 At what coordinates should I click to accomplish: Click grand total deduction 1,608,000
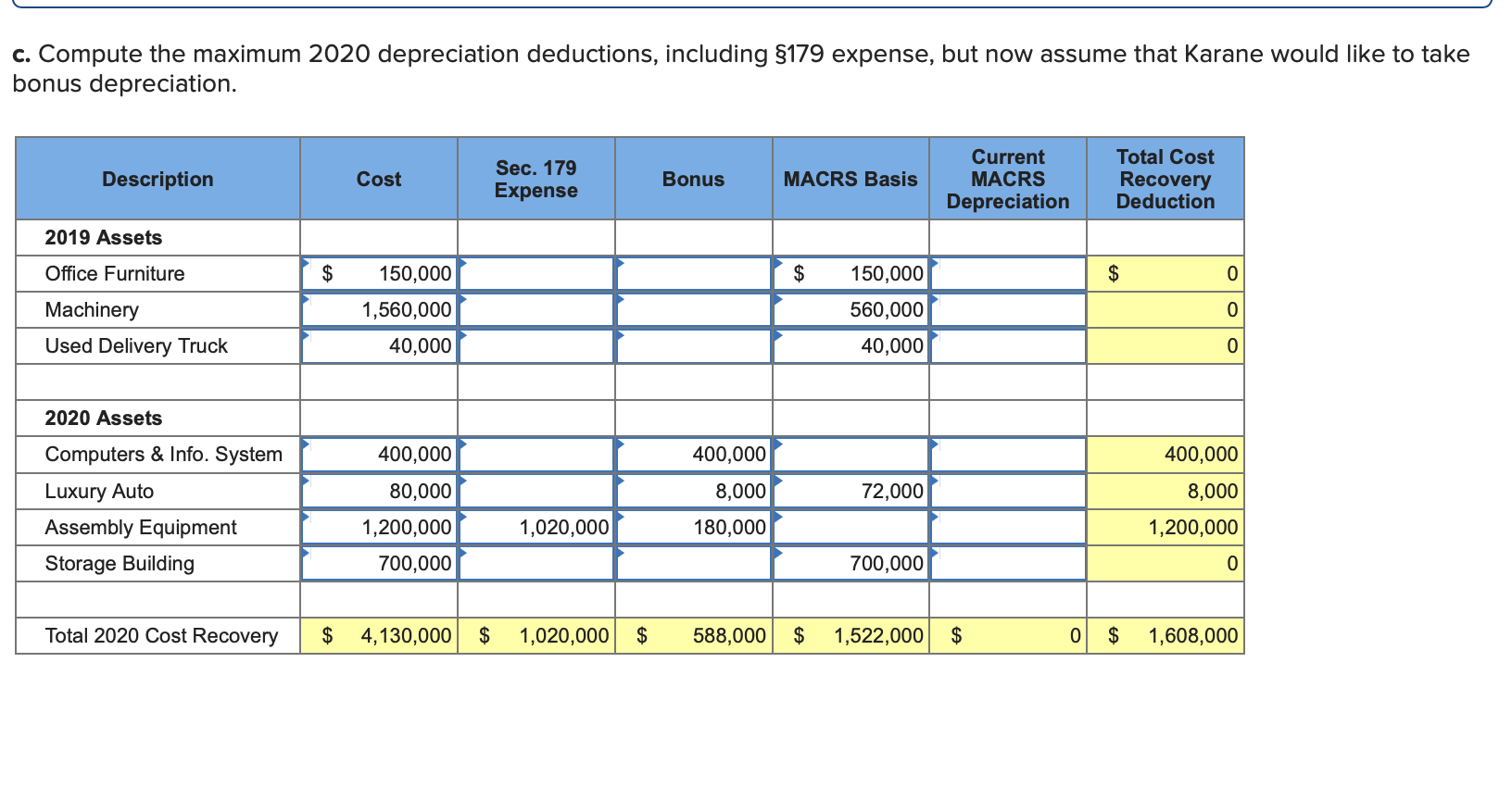coord(1165,635)
